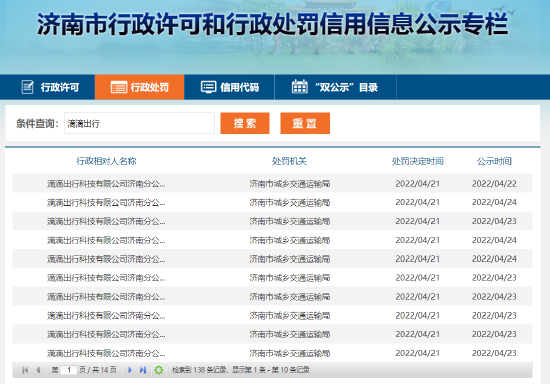The height and width of the screenshot is (384, 550).
Task: Jump to last page arrow icon
Action: 143,370
